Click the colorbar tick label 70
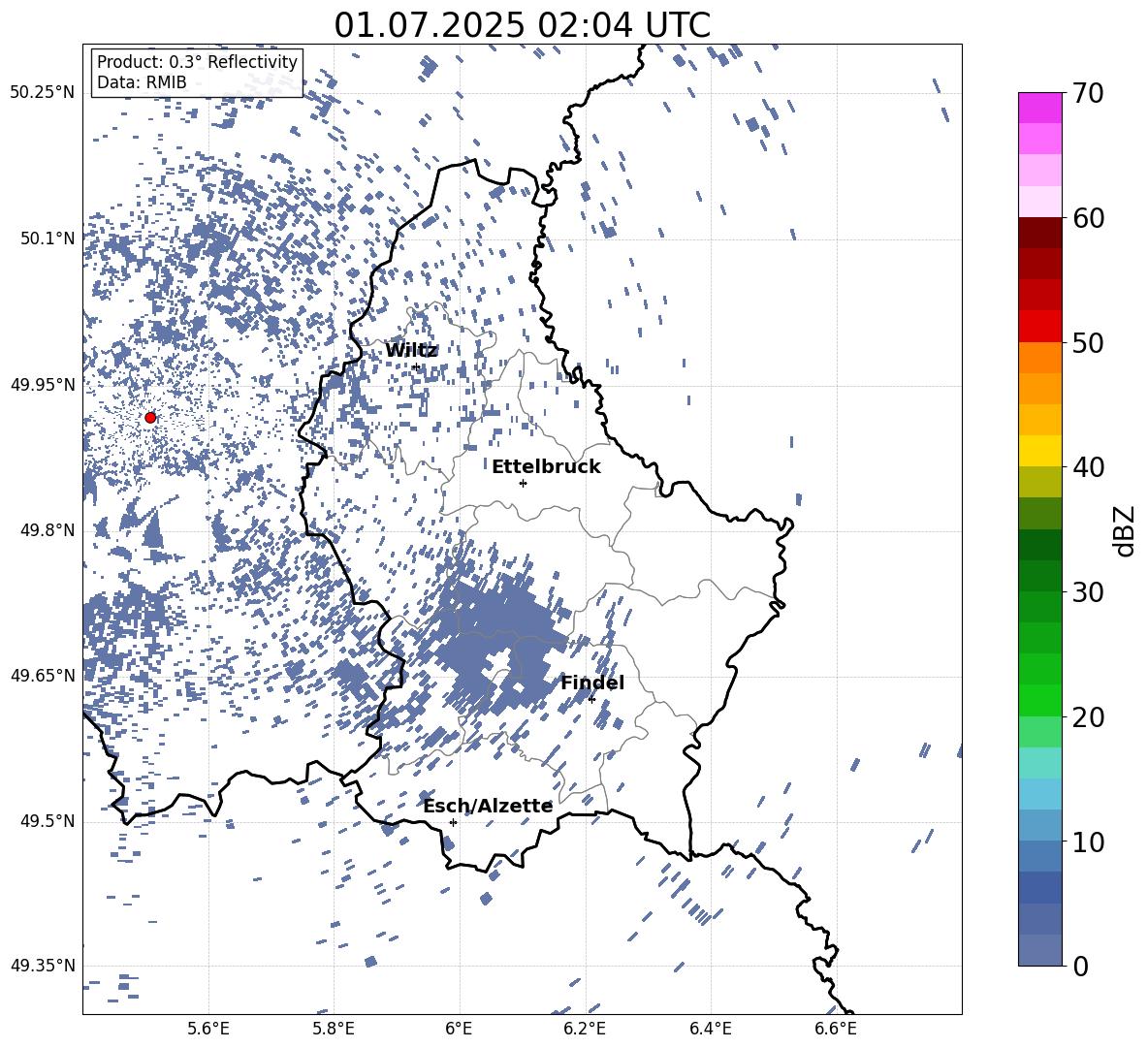 pos(1089,93)
